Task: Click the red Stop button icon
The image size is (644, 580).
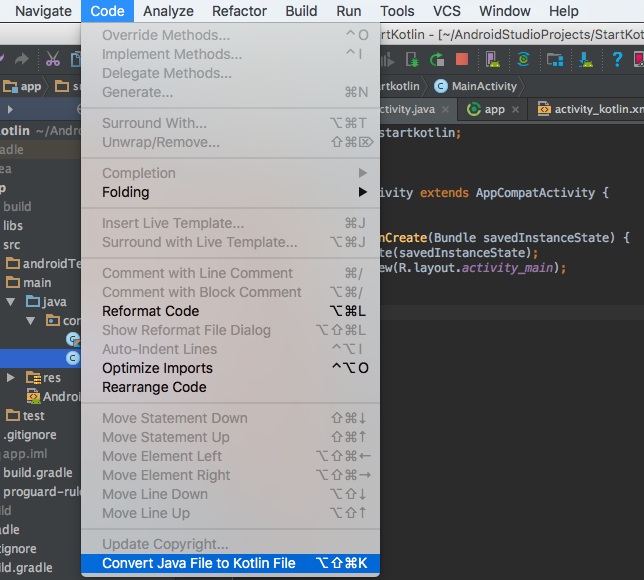Action: [x=462, y=59]
